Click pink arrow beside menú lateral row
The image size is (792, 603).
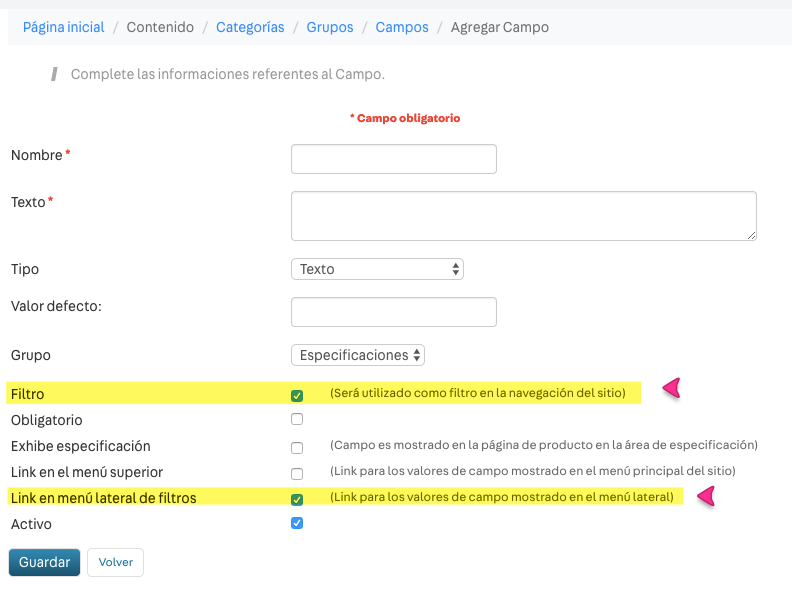click(x=707, y=495)
